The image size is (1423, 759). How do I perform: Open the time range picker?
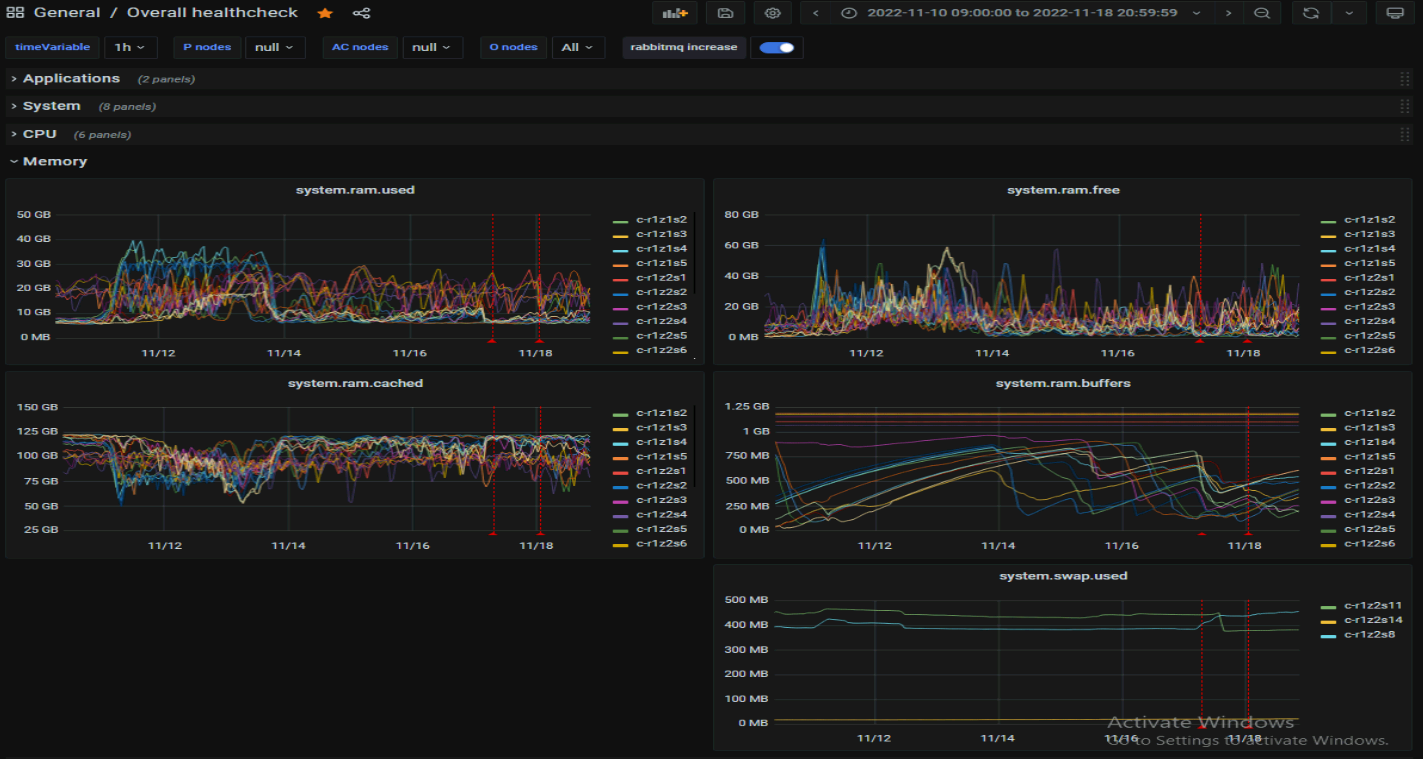(1021, 13)
